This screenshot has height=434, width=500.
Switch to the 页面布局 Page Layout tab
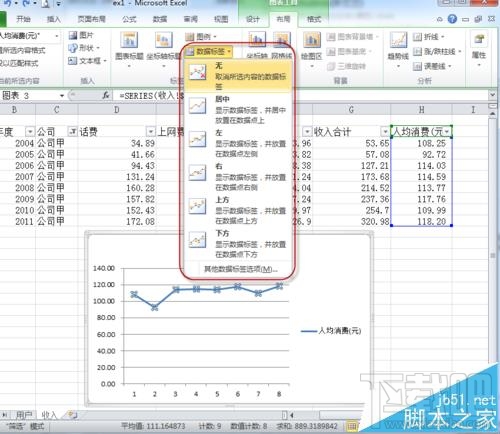point(91,19)
